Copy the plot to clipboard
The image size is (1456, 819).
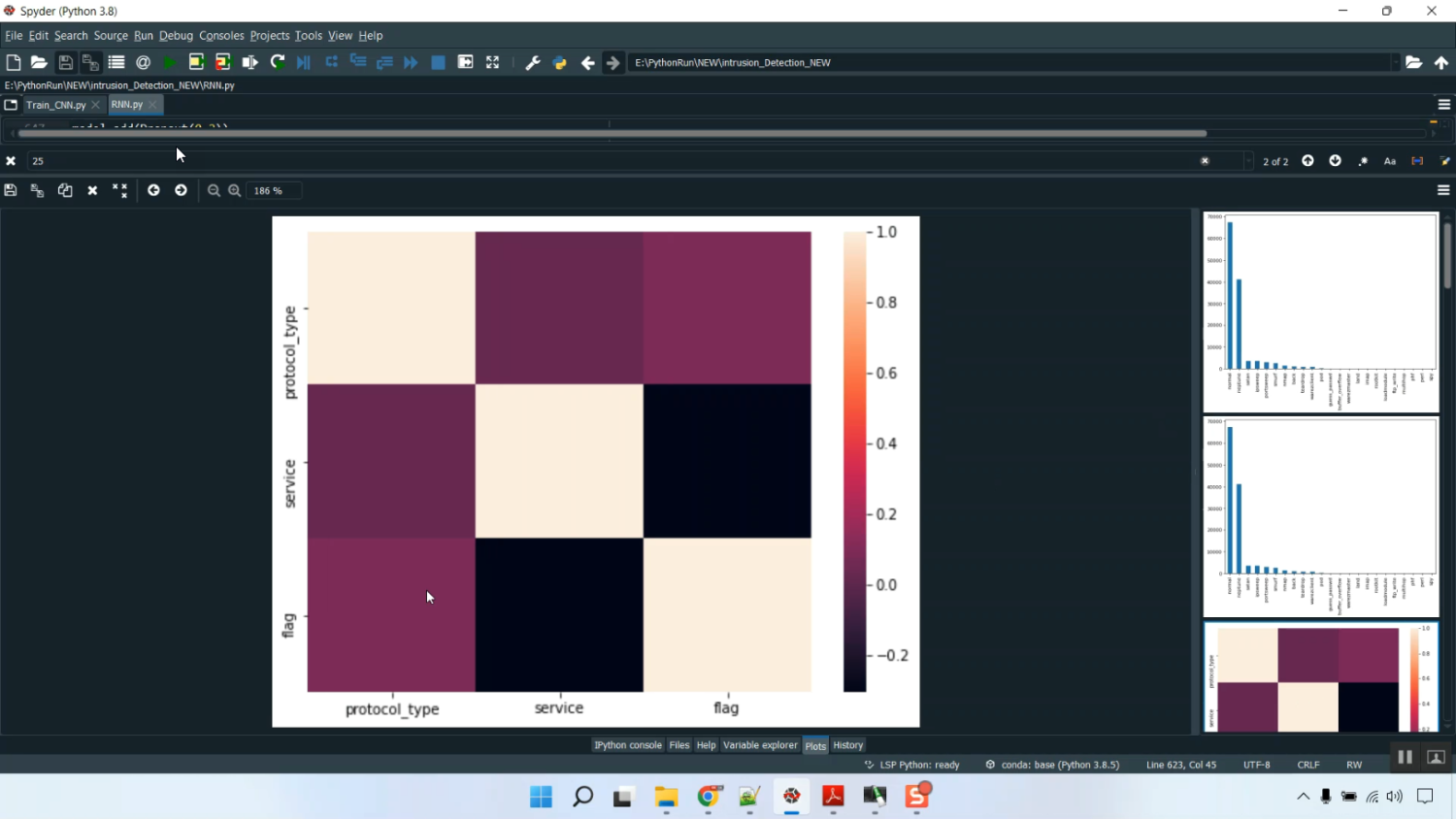click(x=65, y=191)
